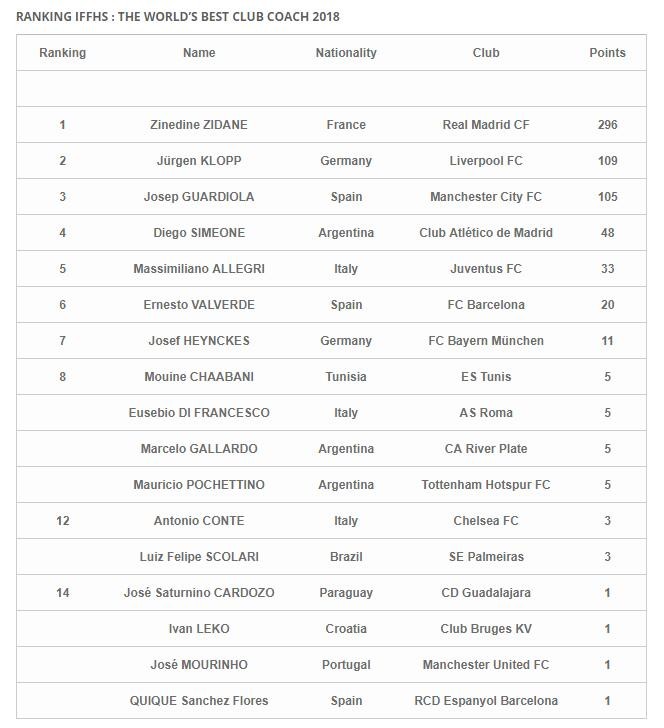Screen dimensions: 664x728
Task: Click the Name column header
Action: click(x=199, y=53)
